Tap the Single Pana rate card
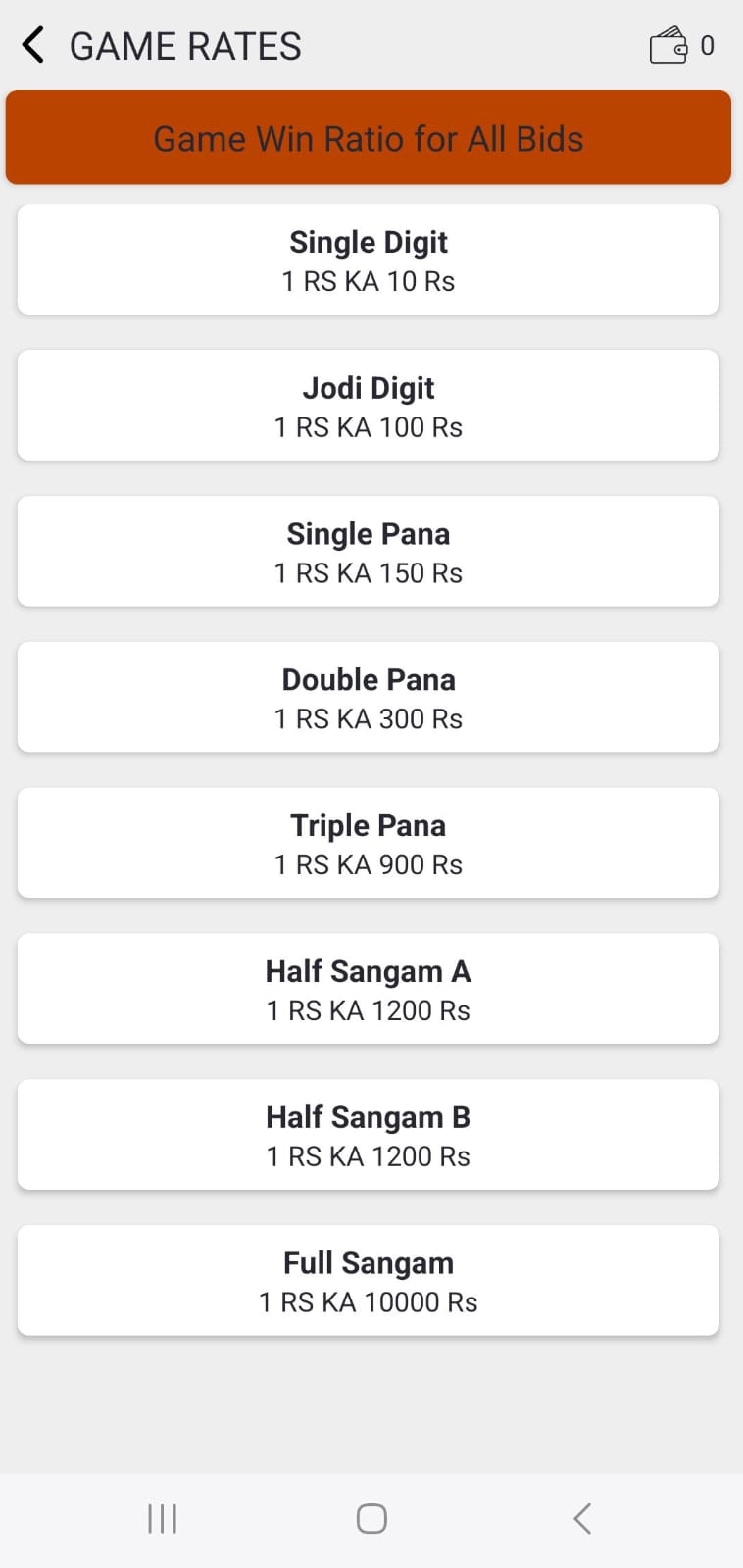 [369, 552]
